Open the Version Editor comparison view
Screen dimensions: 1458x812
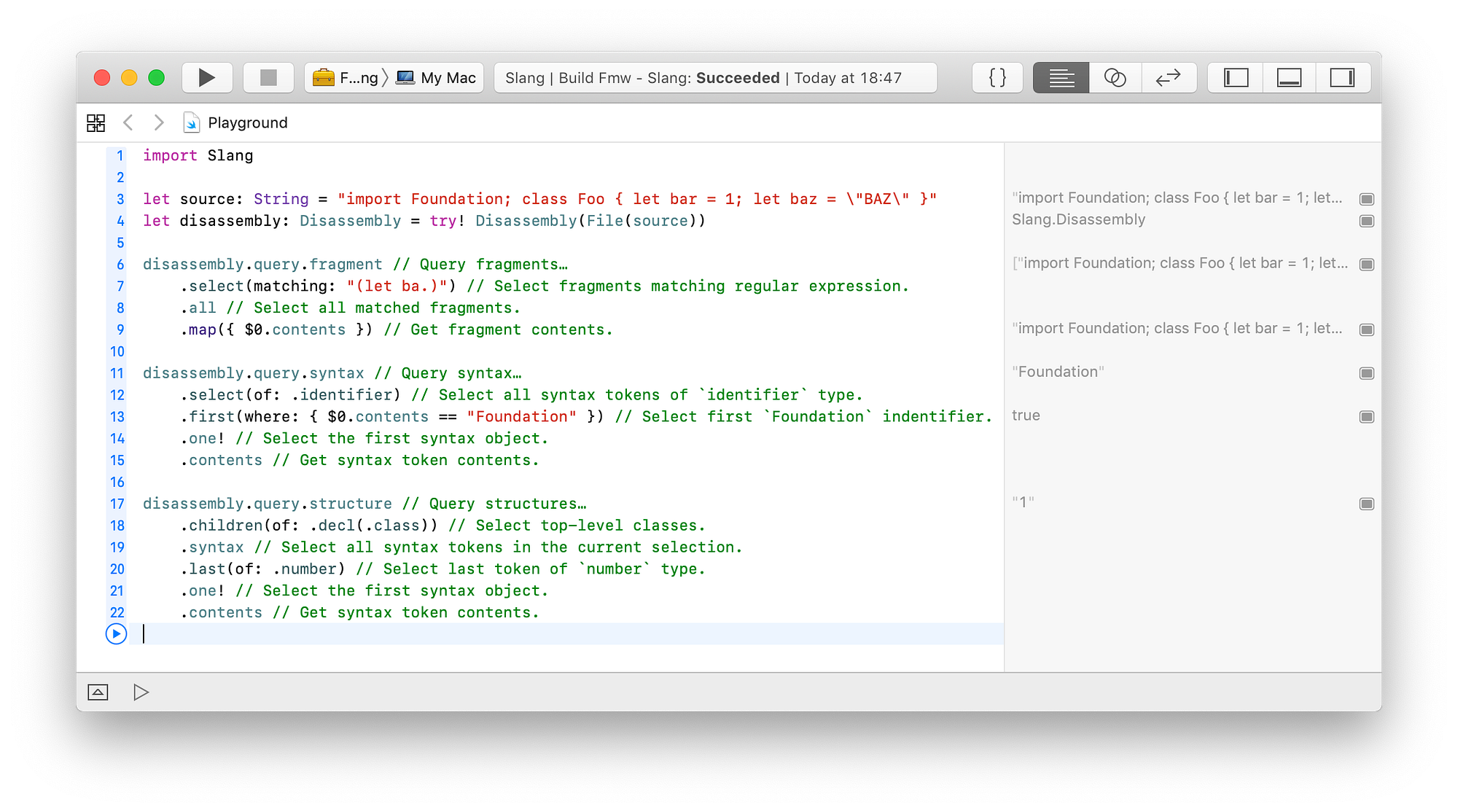(1169, 77)
